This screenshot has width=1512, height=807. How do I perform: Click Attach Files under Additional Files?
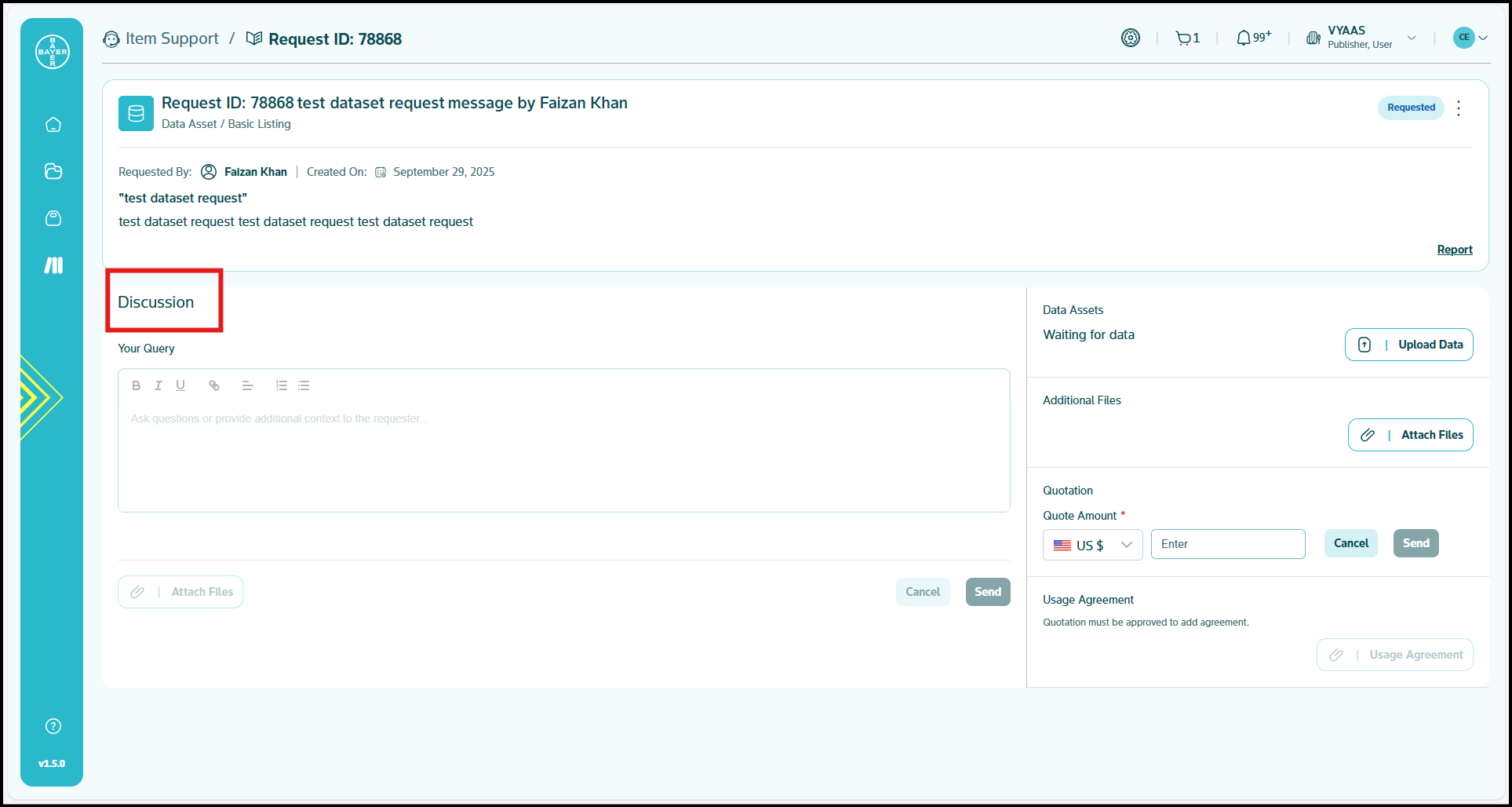coord(1410,435)
